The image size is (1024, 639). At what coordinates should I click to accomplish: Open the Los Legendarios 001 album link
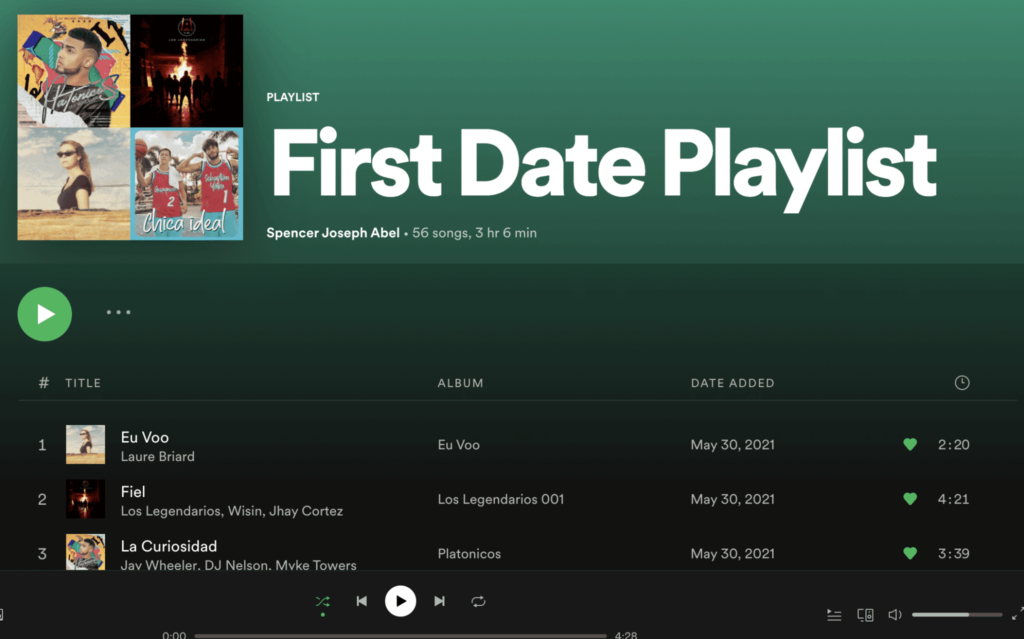click(x=501, y=499)
